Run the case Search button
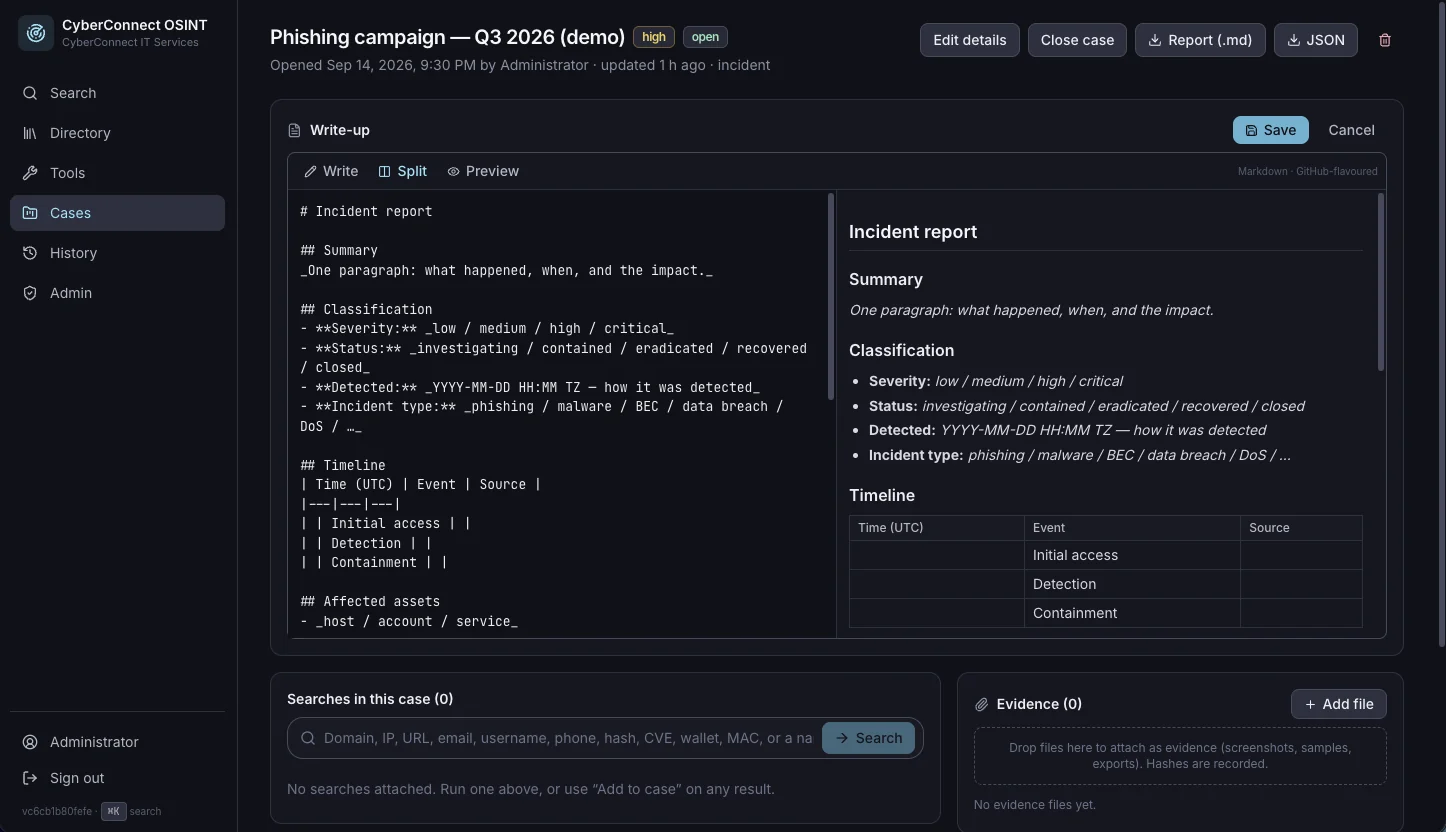Viewport: 1446px width, 832px height. point(868,738)
